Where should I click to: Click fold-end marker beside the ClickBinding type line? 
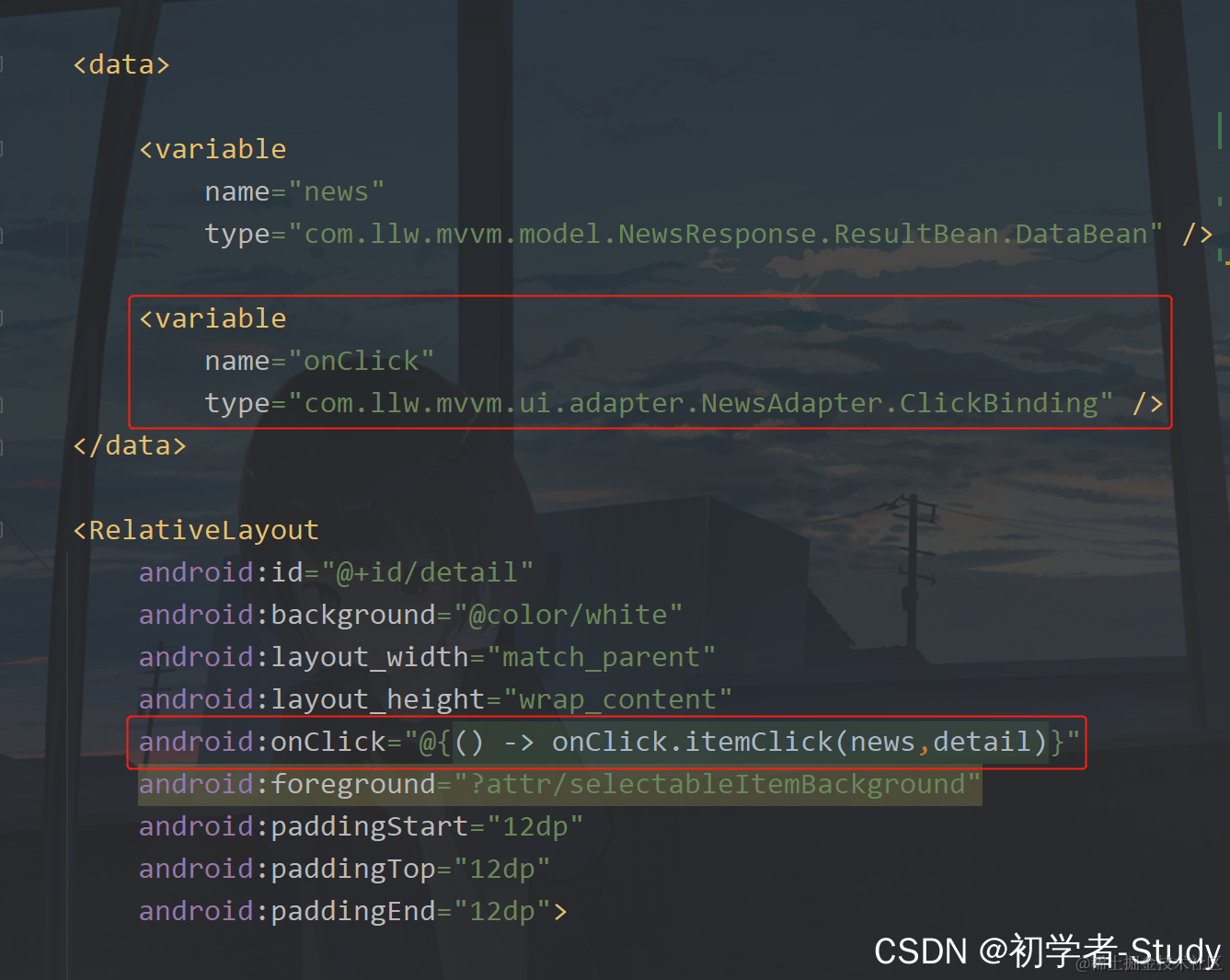(2, 403)
